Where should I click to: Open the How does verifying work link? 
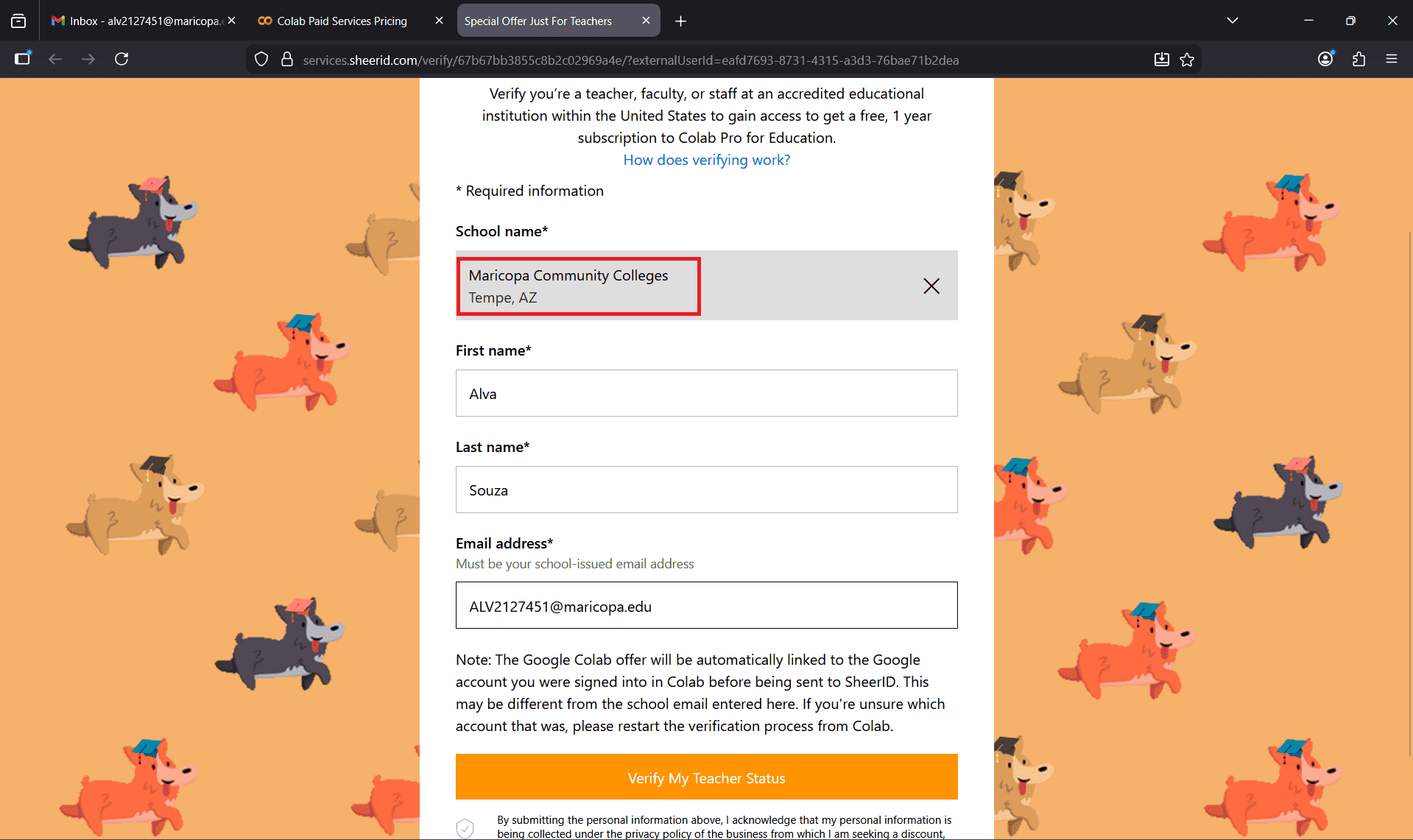[706, 160]
